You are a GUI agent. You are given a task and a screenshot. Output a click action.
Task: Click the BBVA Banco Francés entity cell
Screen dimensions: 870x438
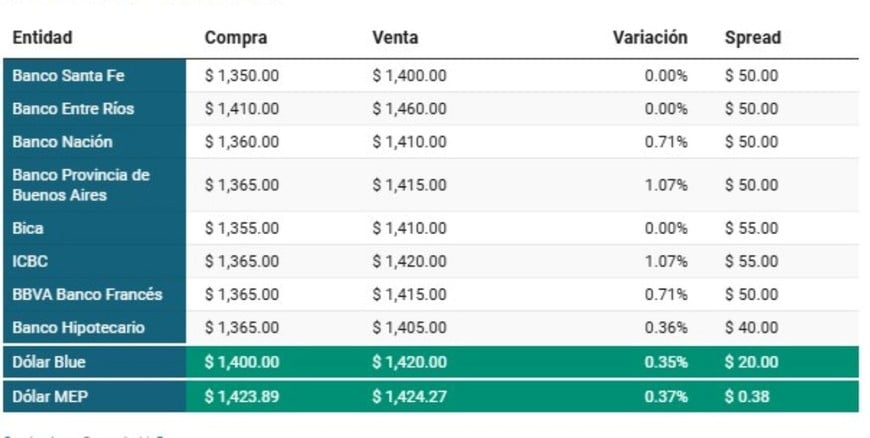click(x=87, y=295)
